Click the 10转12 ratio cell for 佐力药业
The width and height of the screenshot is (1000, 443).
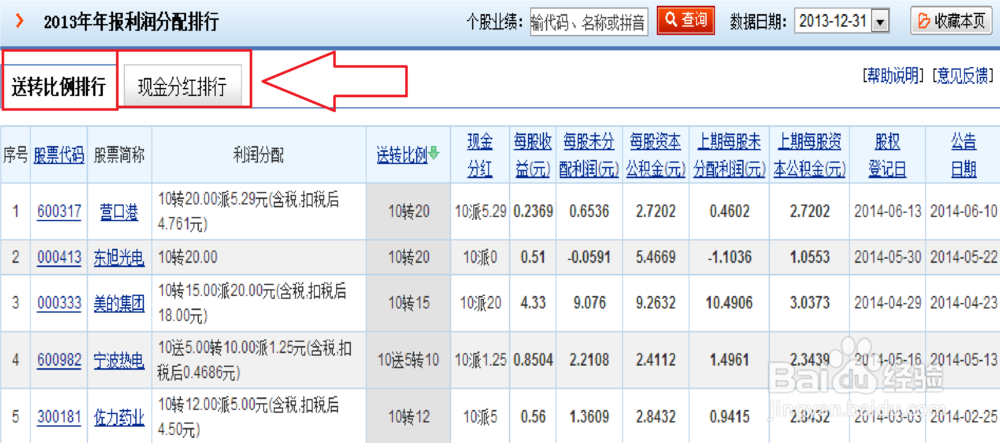(x=409, y=418)
